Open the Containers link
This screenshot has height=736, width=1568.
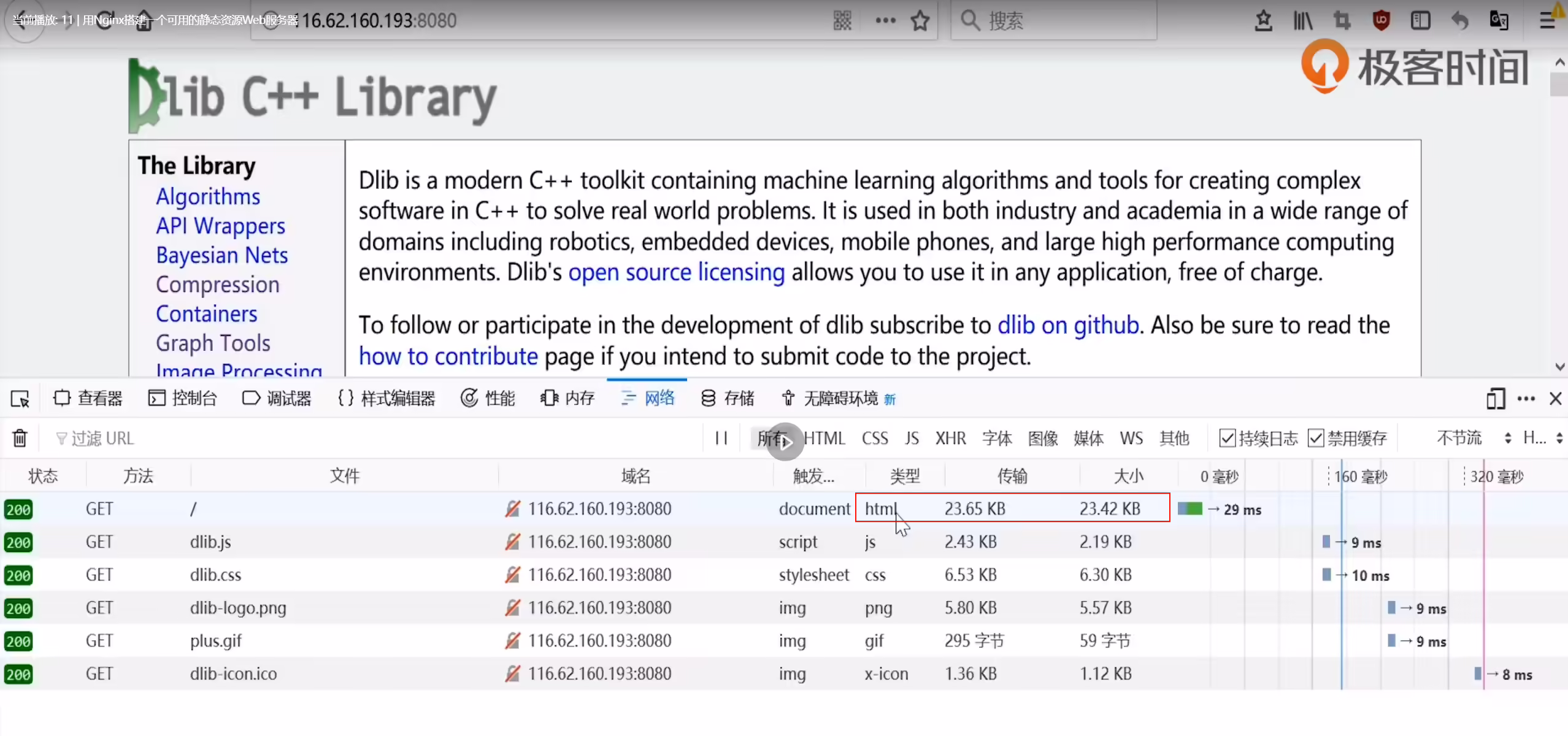[x=206, y=314]
